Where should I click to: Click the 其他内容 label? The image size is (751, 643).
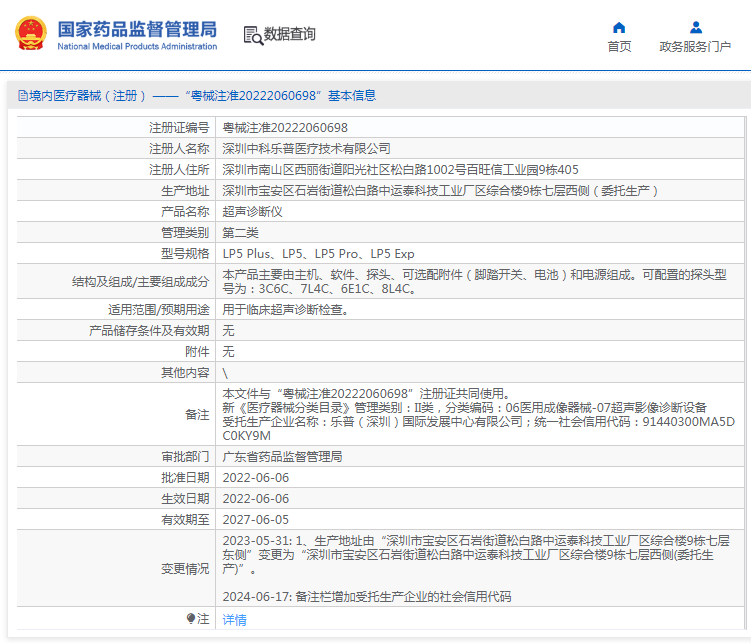pos(185,373)
